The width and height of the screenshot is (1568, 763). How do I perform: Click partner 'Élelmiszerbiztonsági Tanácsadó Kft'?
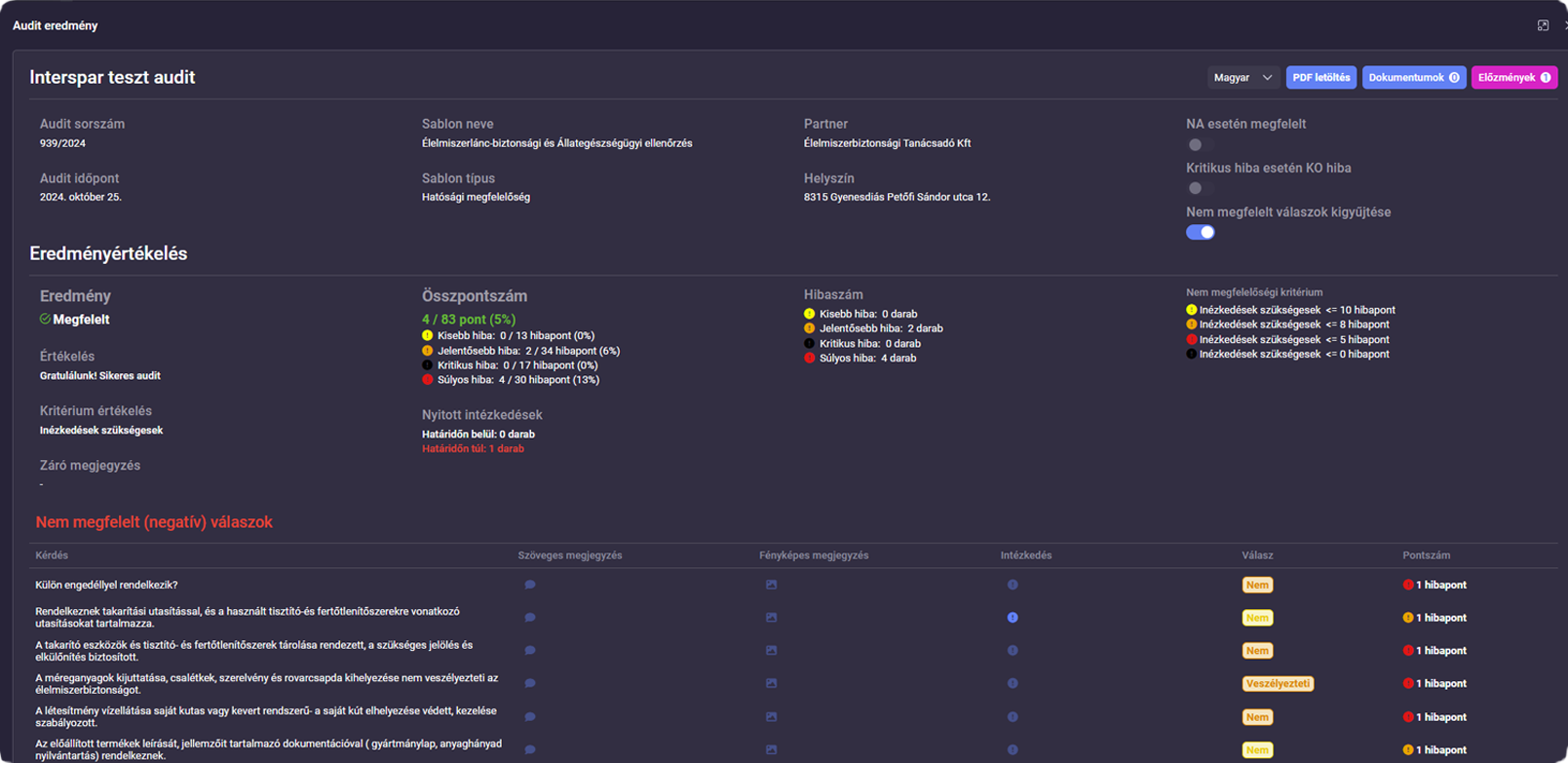click(887, 143)
